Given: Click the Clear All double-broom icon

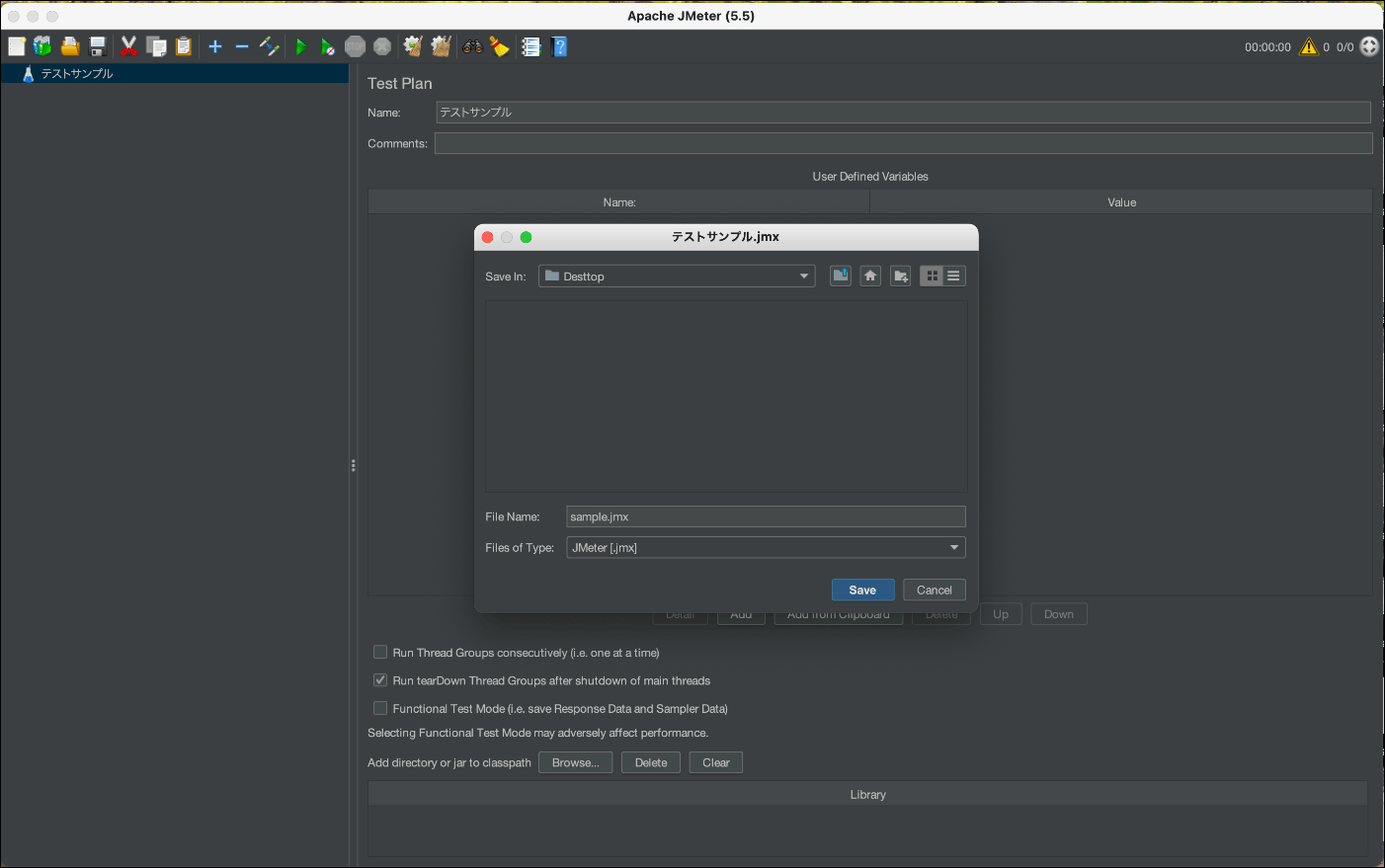Looking at the screenshot, I should point(441,46).
